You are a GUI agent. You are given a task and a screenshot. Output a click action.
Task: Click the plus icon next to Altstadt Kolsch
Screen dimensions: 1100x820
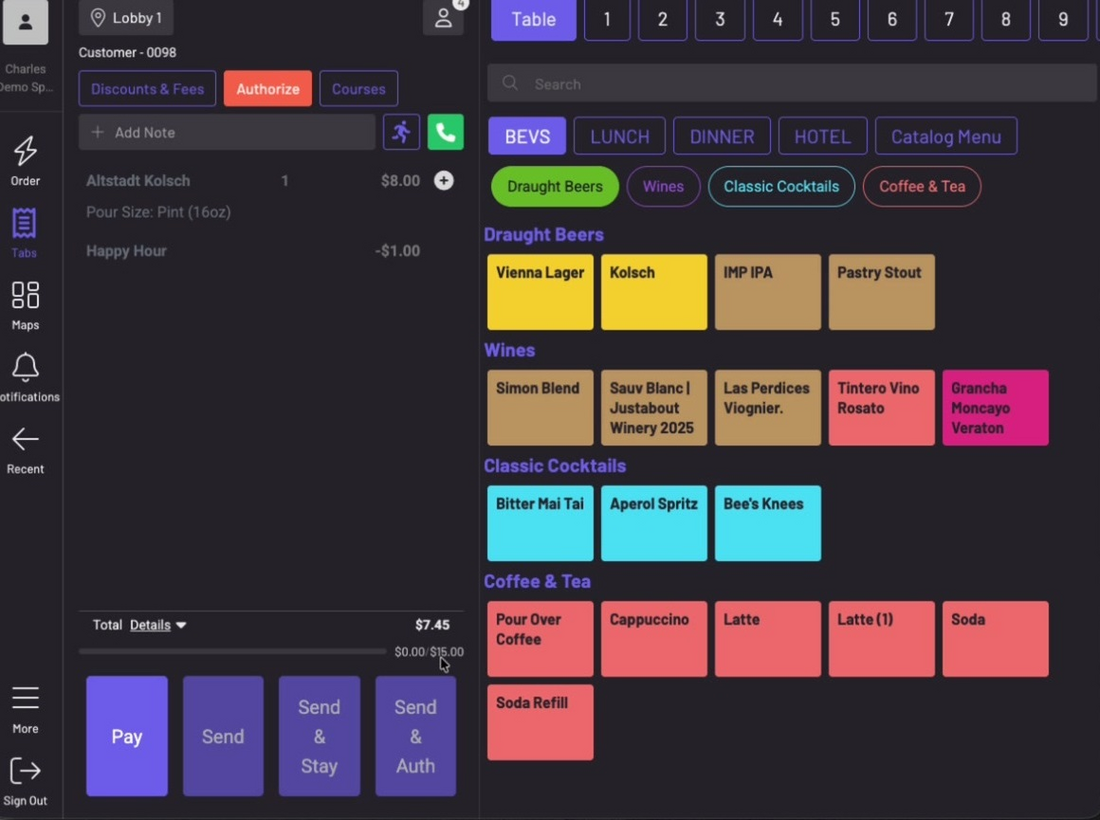[443, 180]
